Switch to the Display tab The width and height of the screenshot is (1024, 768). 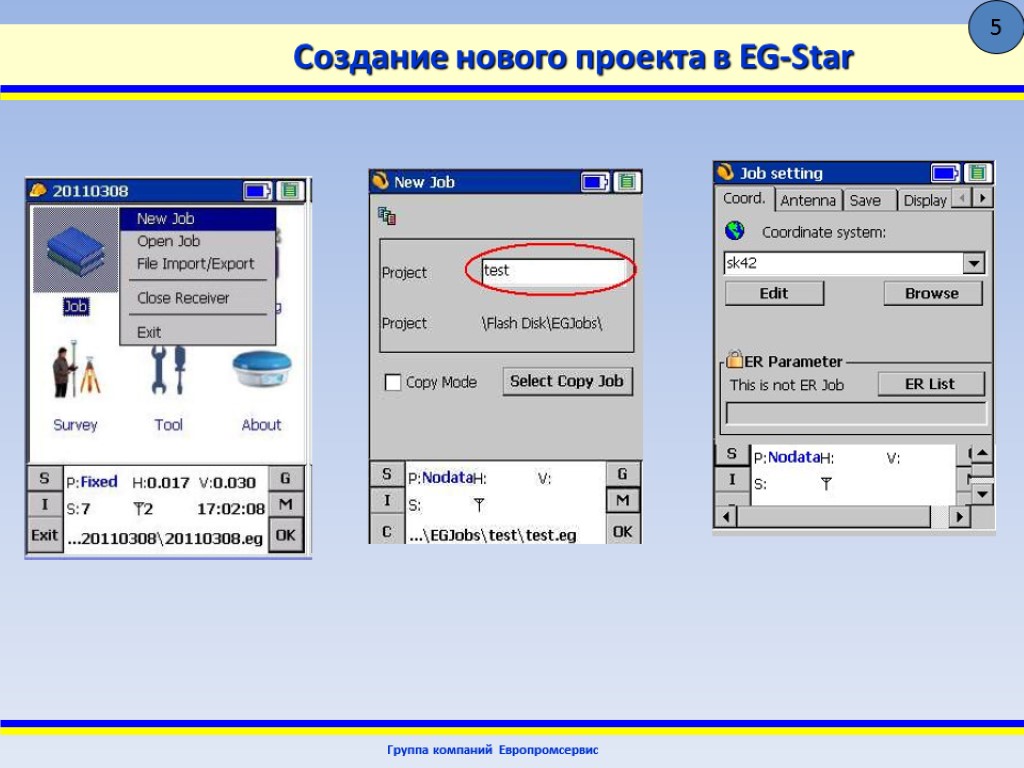coord(925,200)
